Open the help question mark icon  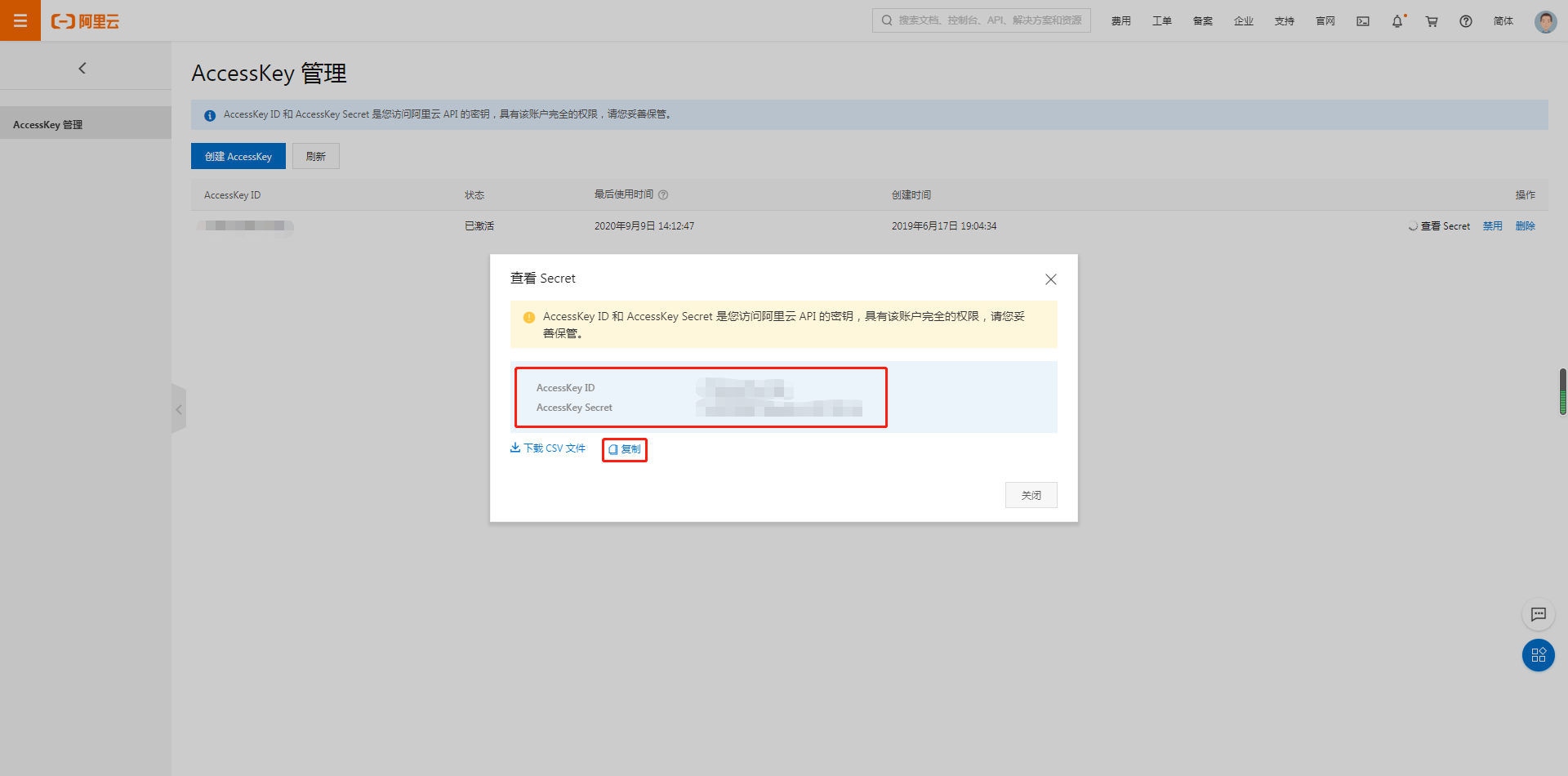coord(1466,21)
